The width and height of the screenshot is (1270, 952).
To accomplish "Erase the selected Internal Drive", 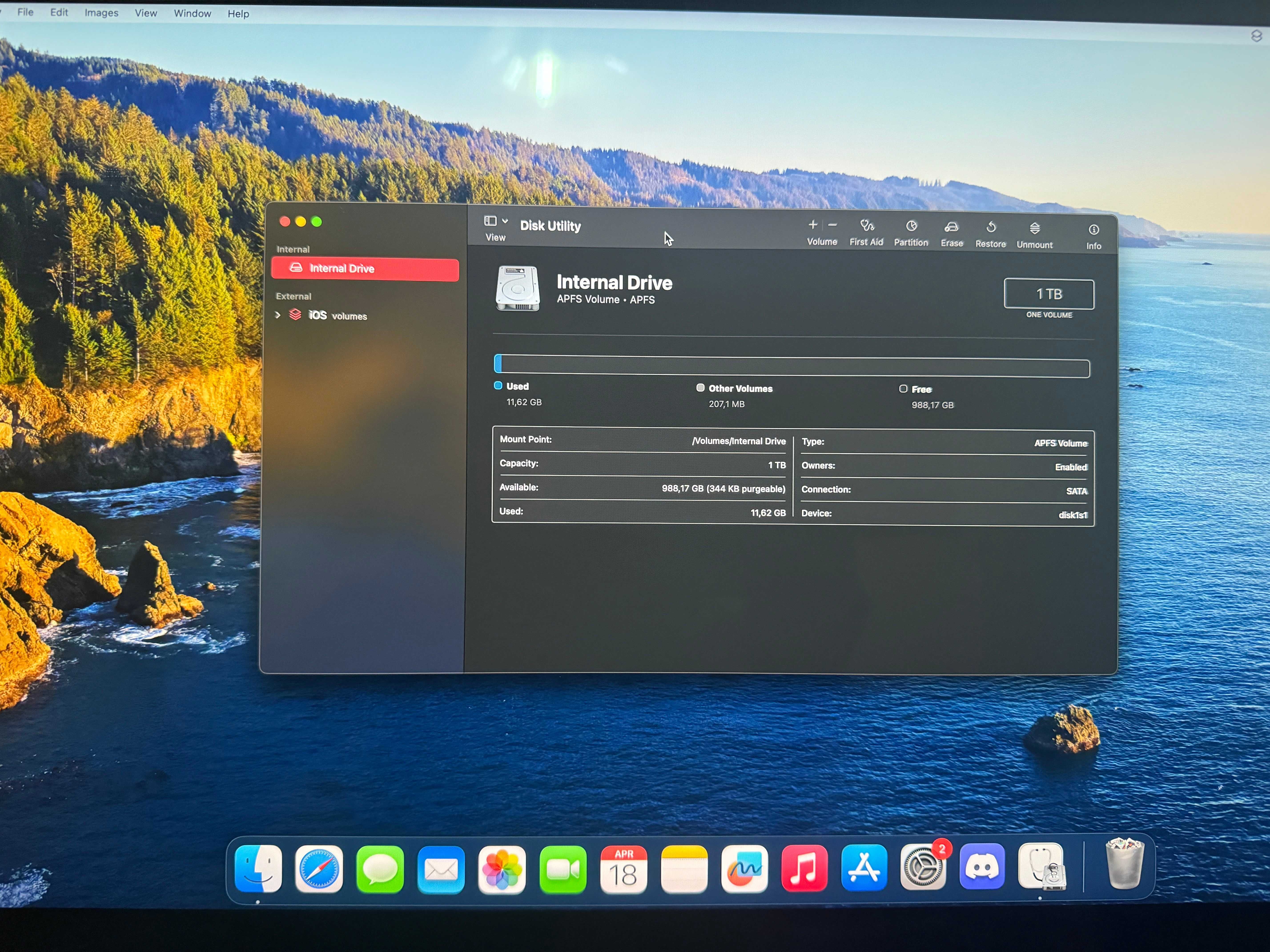I will 952,234.
